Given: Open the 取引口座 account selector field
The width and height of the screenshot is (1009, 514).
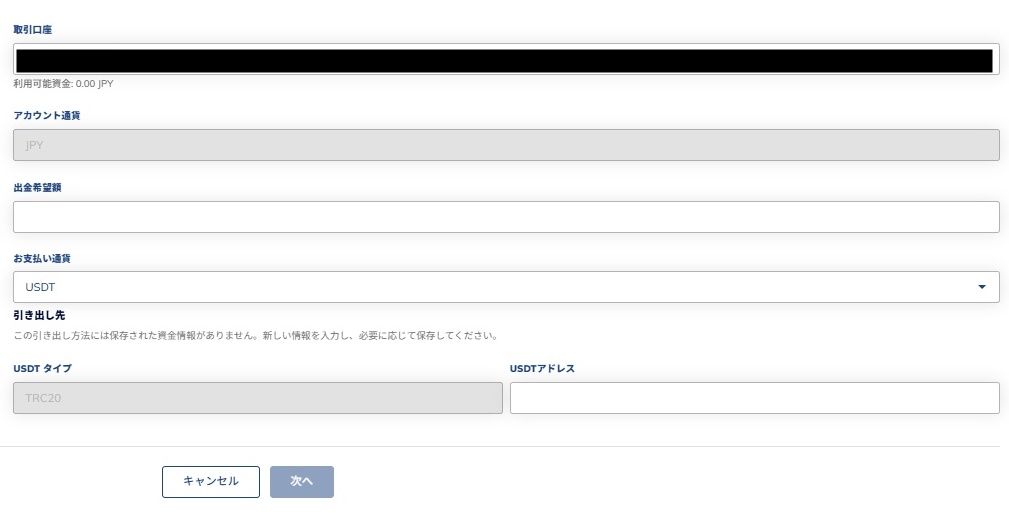Looking at the screenshot, I should tap(505, 60).
